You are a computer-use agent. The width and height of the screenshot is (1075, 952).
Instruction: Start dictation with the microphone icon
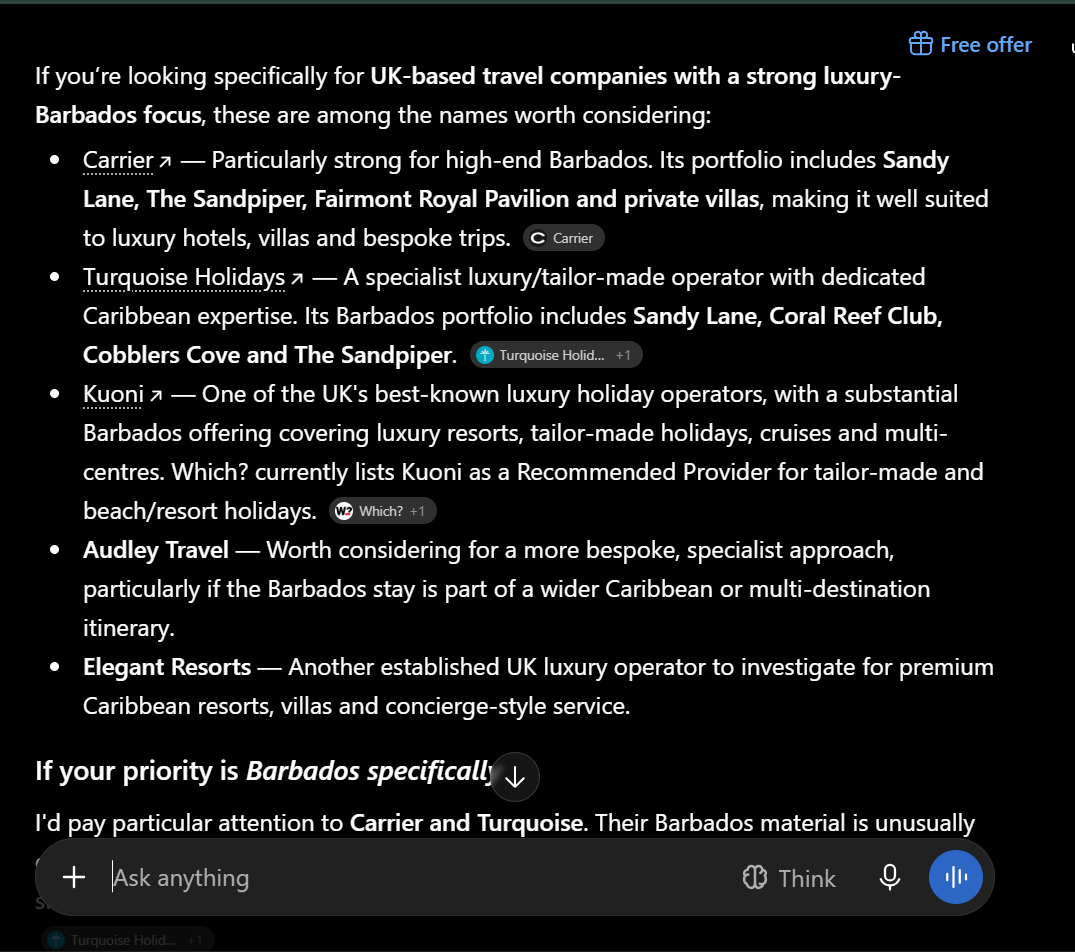pos(889,877)
